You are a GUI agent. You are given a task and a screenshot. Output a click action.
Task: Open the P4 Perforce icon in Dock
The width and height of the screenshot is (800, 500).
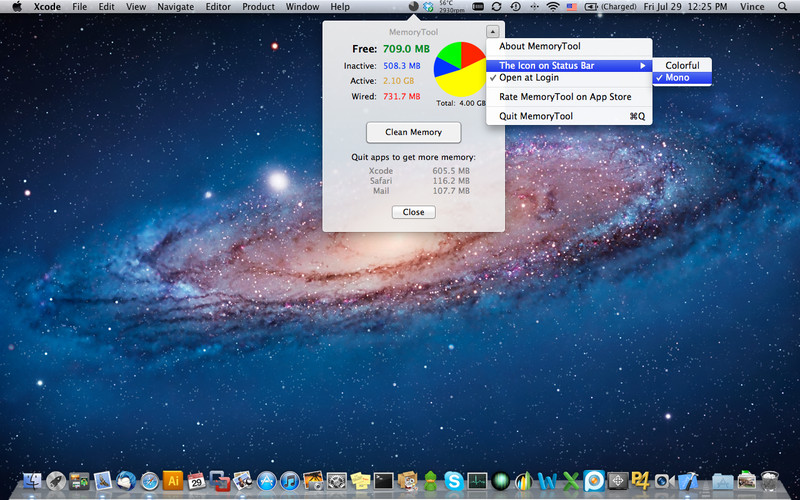point(641,481)
